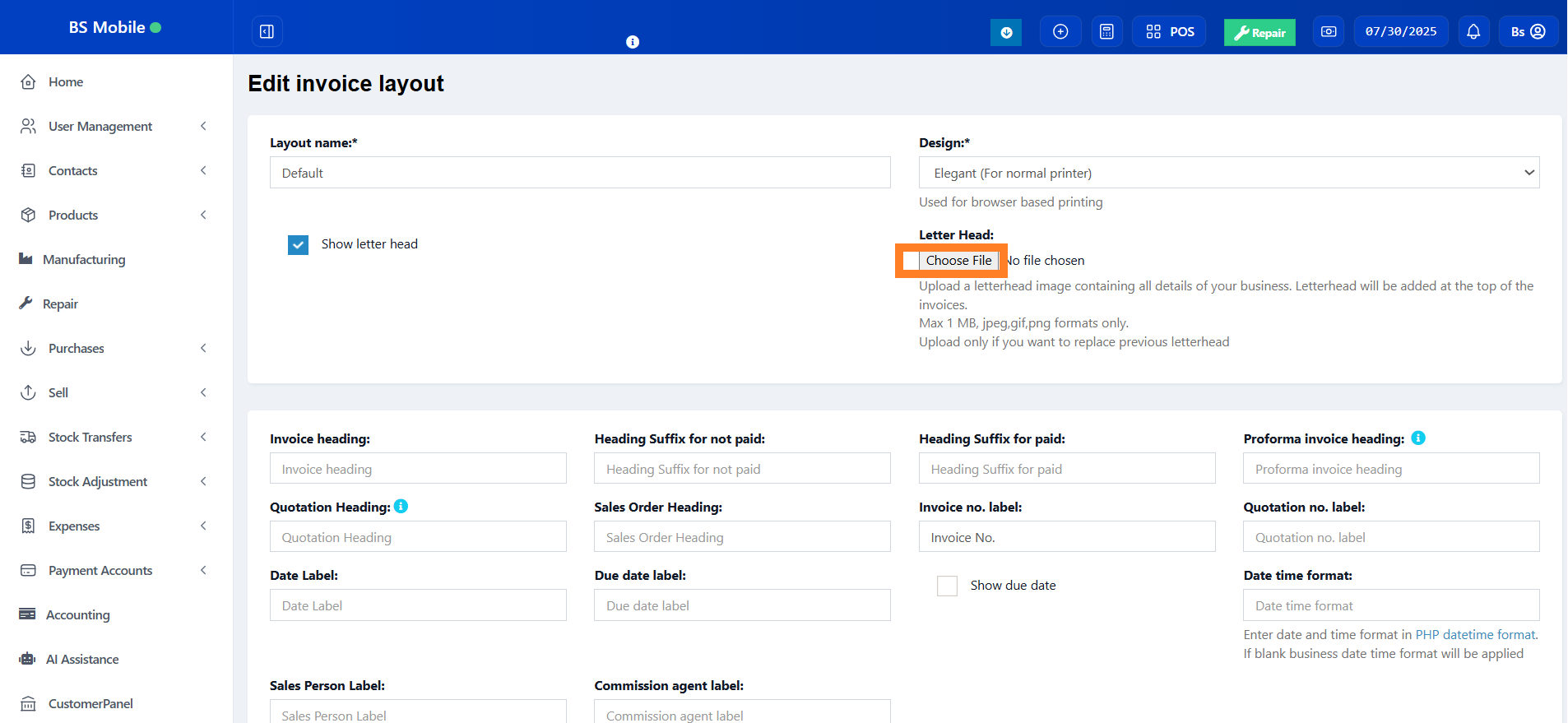Click the green Repair button in header
The width and height of the screenshot is (1568, 723).
pos(1259,33)
